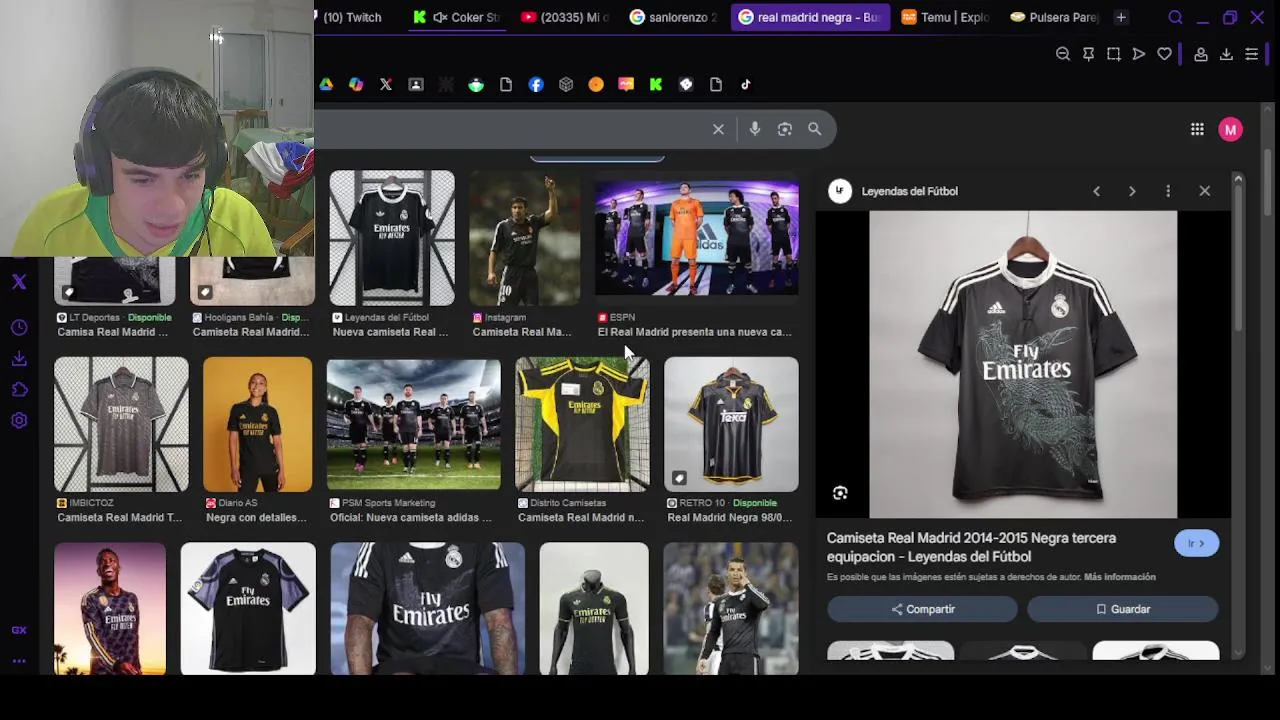Select the RETRO 10 Teka jersey thumbnail
1280x720 pixels.
(731, 424)
